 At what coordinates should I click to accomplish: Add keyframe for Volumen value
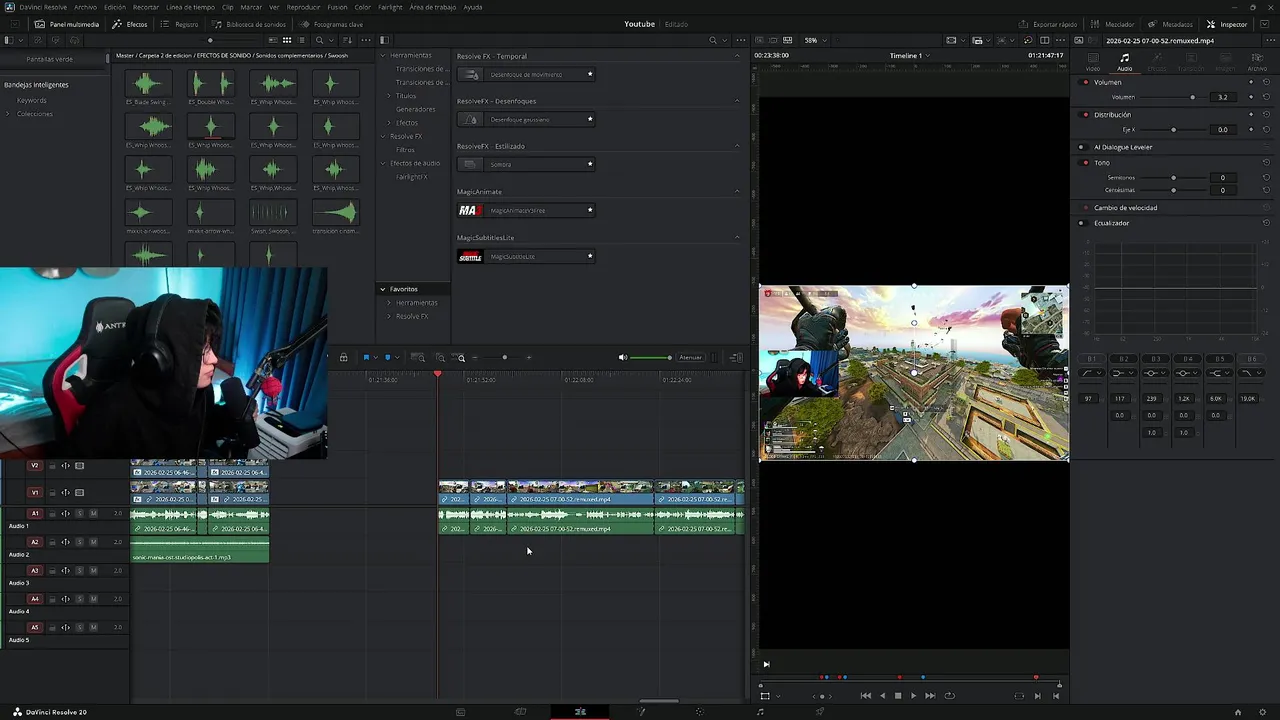click(x=1250, y=97)
